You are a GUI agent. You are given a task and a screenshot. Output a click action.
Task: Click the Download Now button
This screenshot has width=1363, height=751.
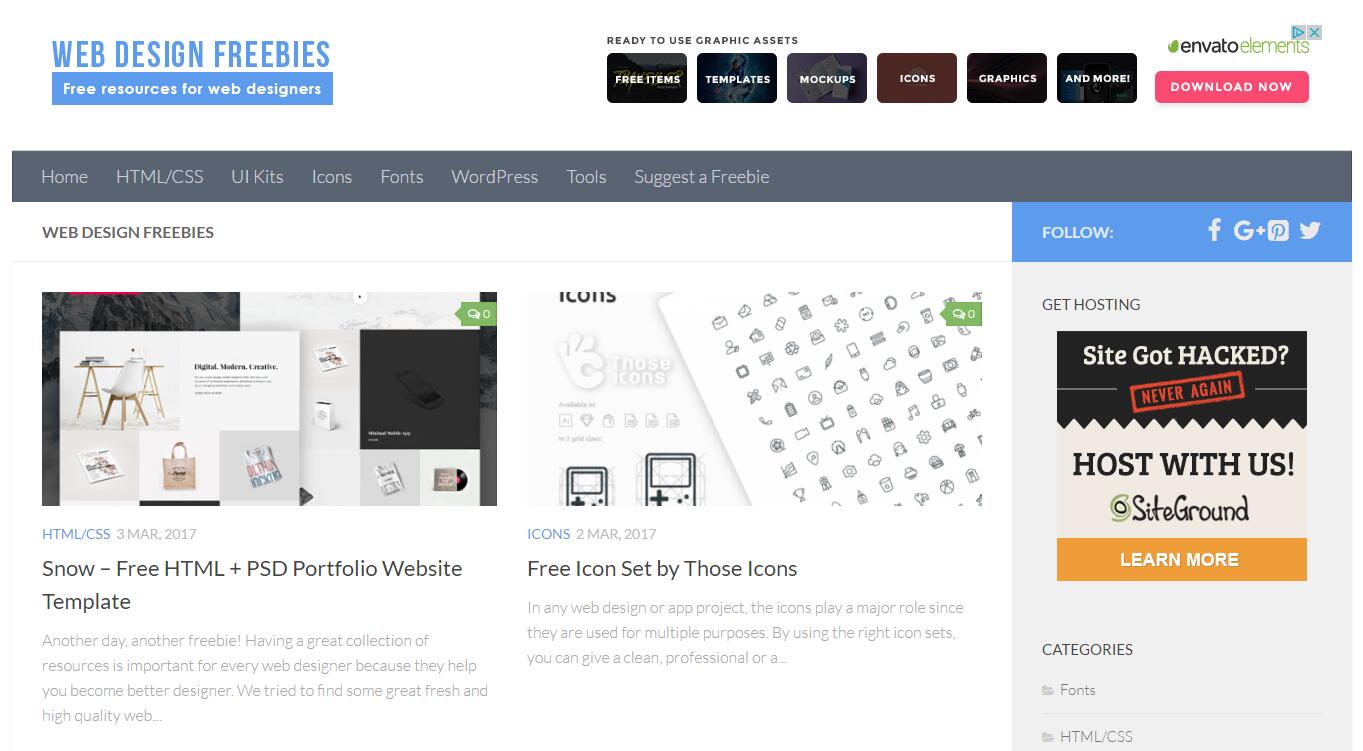coord(1232,87)
